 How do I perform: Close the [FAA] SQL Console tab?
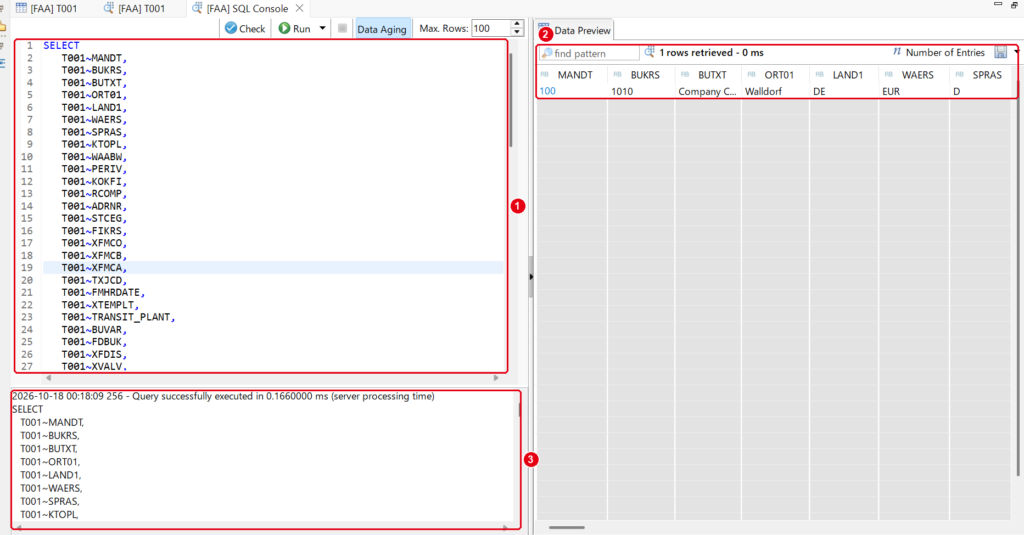coord(299,8)
